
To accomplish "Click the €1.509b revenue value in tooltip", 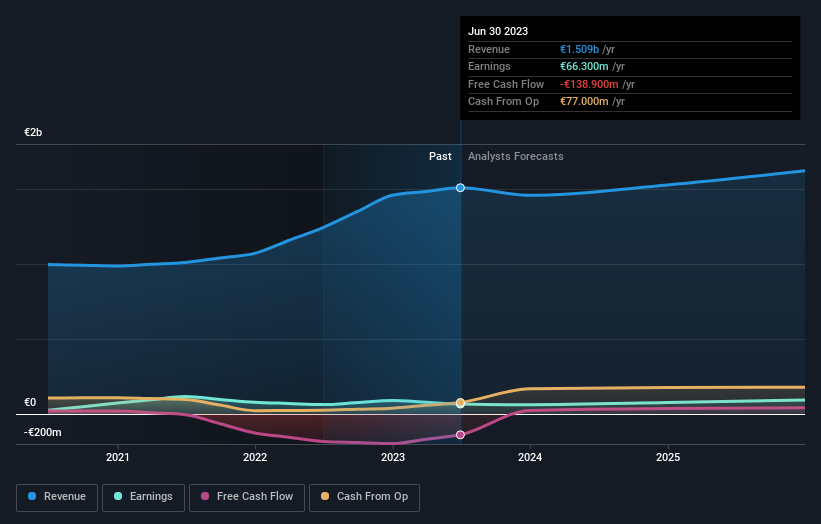I will click(579, 49).
